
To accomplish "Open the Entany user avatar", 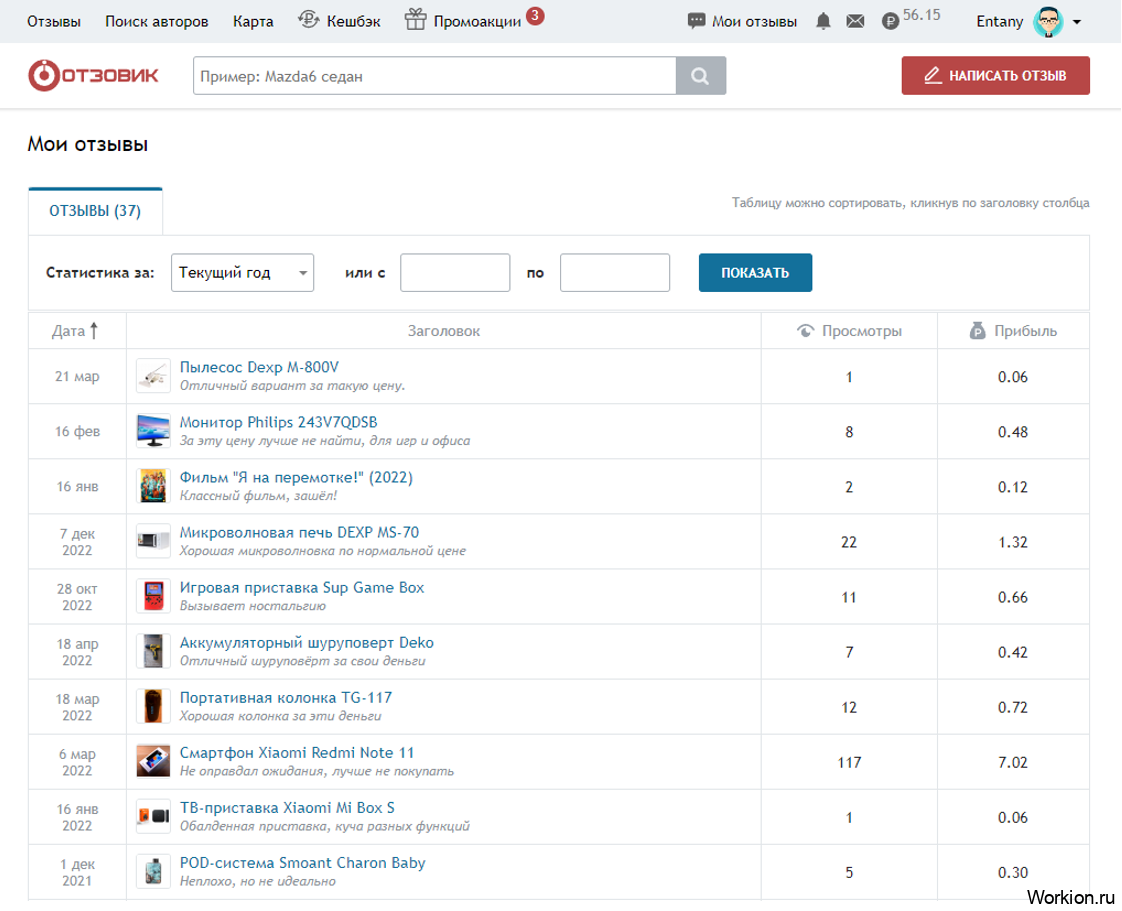I will (1048, 21).
